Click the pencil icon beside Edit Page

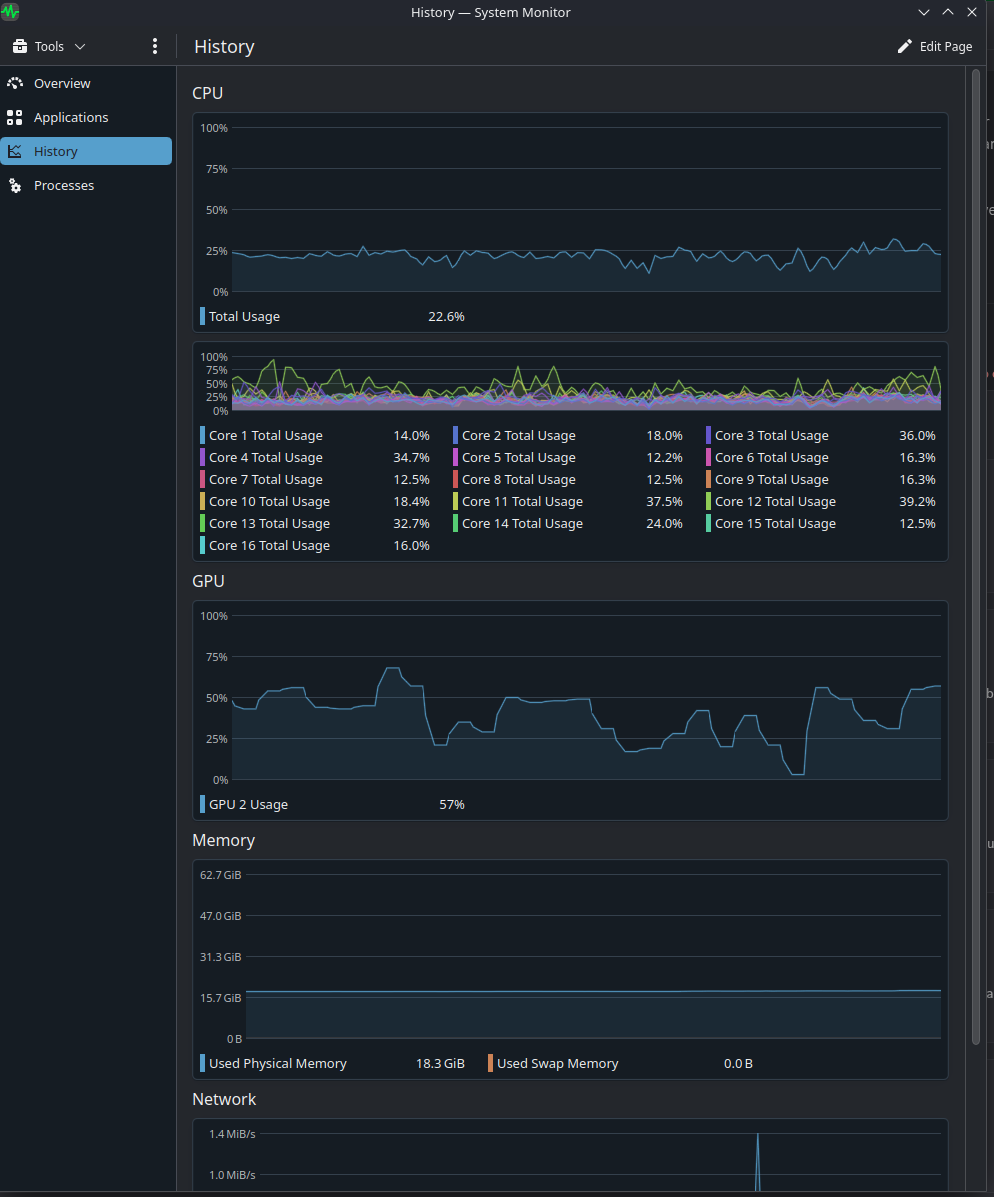(x=905, y=46)
